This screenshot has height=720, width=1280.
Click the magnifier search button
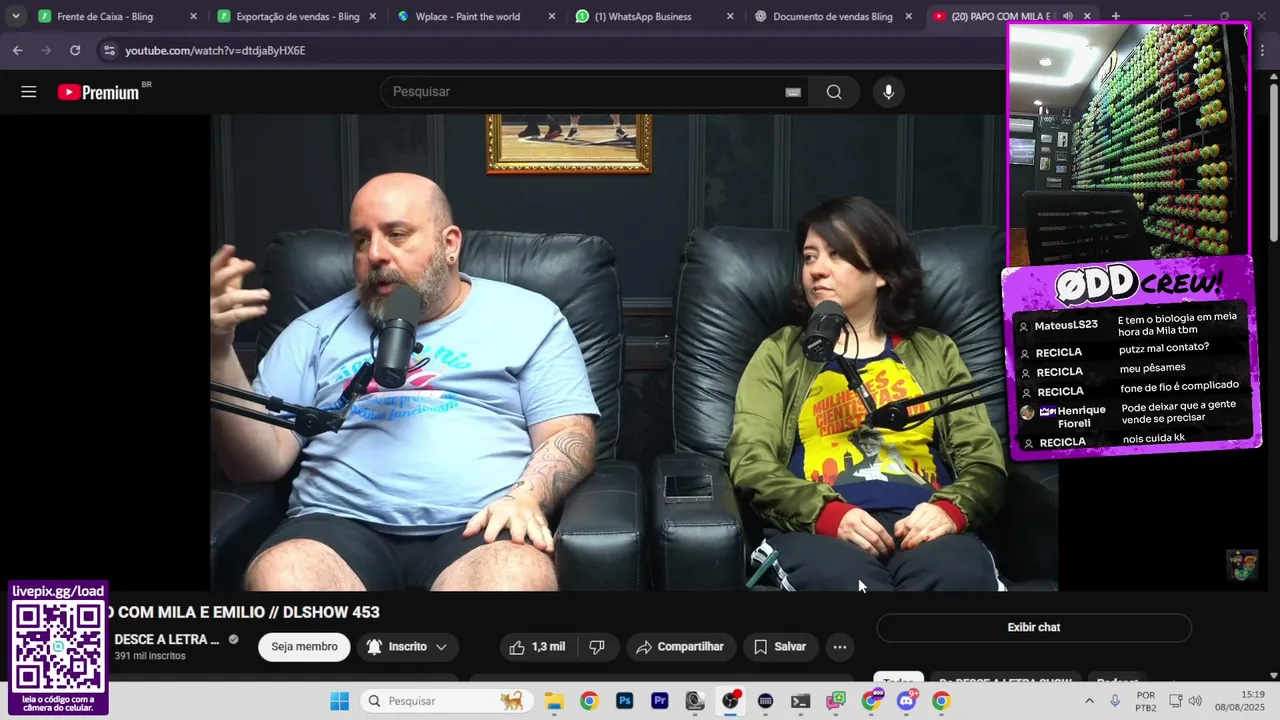(834, 92)
